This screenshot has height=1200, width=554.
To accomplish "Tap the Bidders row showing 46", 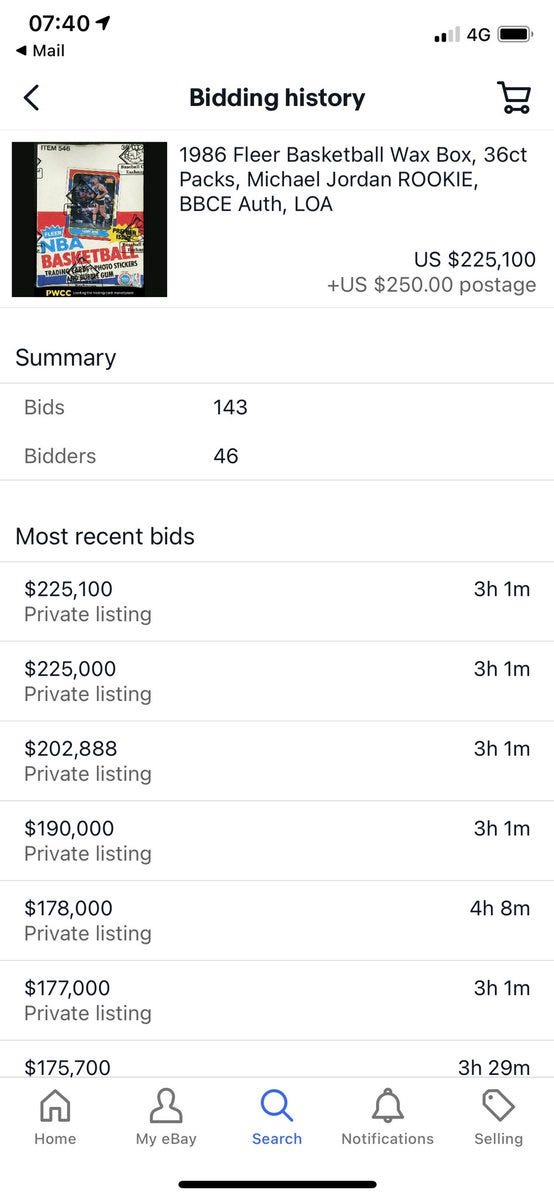I will point(277,456).
